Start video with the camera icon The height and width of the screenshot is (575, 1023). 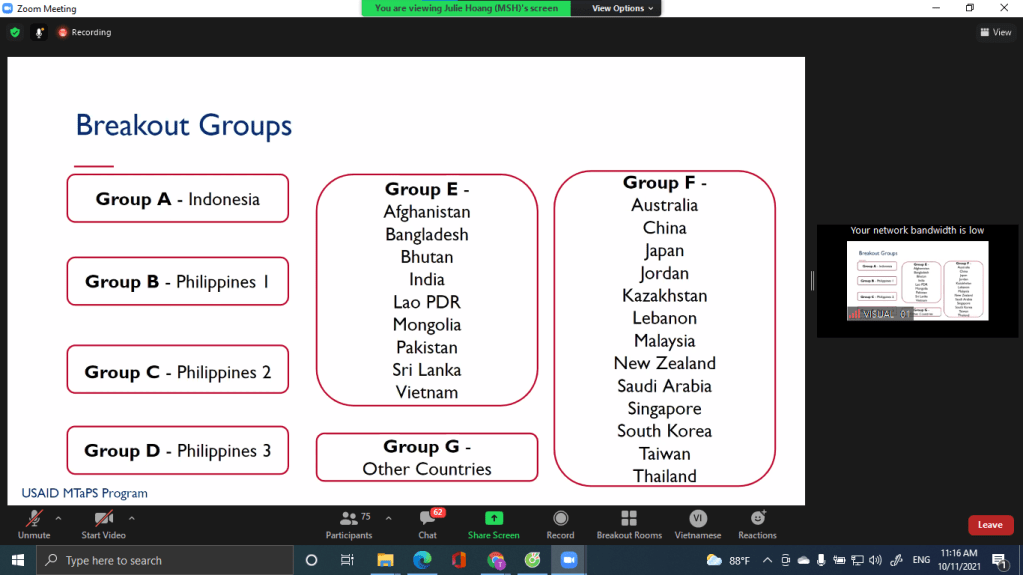[x=103, y=519]
